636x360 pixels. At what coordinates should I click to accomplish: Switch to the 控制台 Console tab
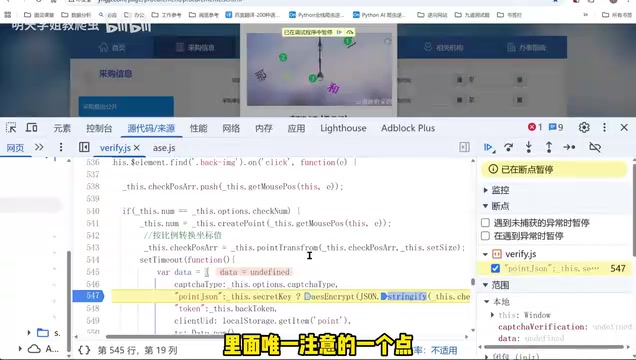tap(99, 128)
